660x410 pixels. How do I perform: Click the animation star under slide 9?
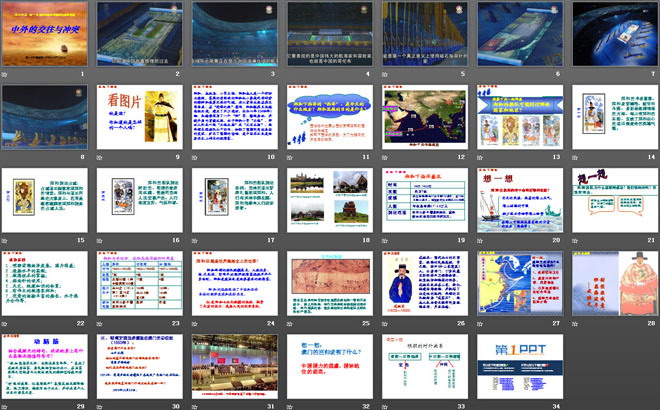(100, 157)
